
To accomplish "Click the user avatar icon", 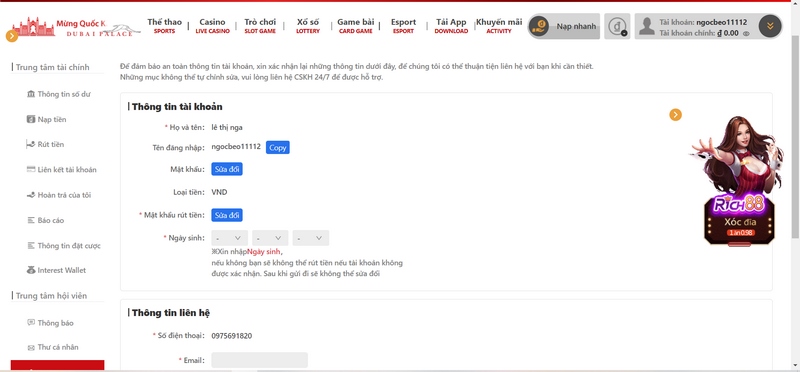I will (646, 27).
